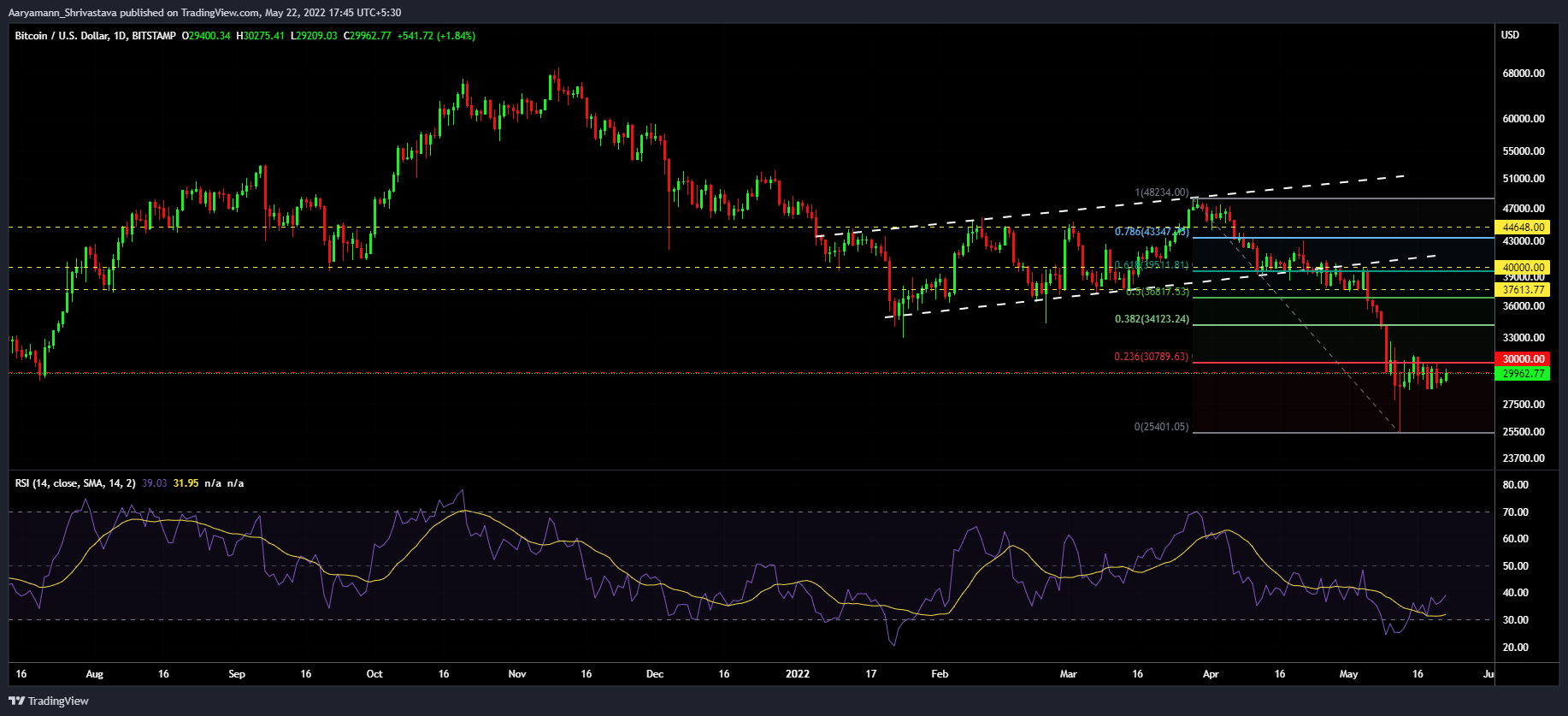1568x716 pixels.
Task: Click the Fibonacci 0(25401.05) level label
Action: (1161, 426)
